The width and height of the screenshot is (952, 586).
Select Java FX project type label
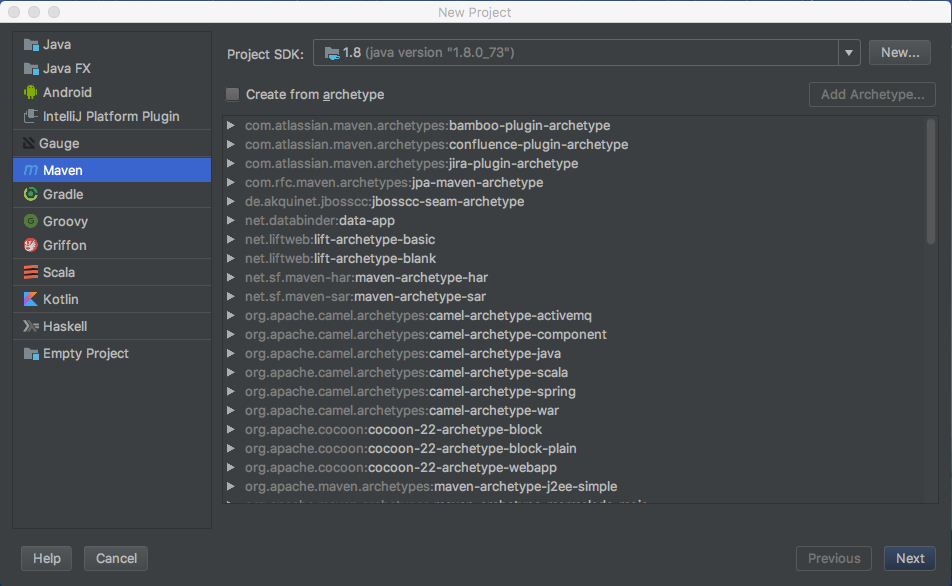pyautogui.click(x=67, y=68)
